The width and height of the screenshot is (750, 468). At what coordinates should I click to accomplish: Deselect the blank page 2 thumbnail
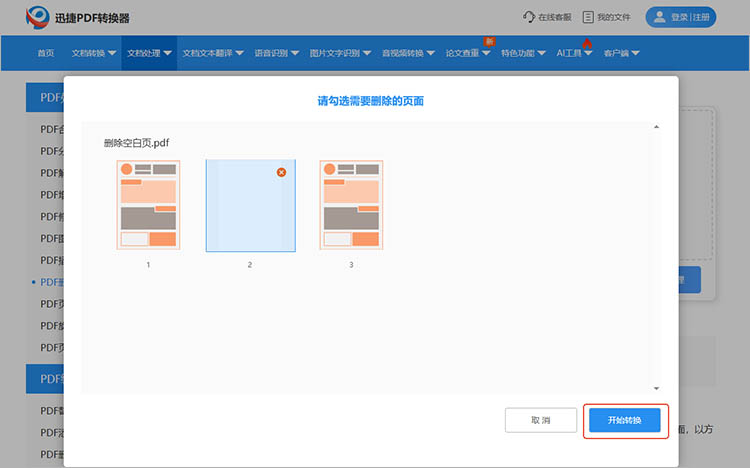[x=250, y=205]
